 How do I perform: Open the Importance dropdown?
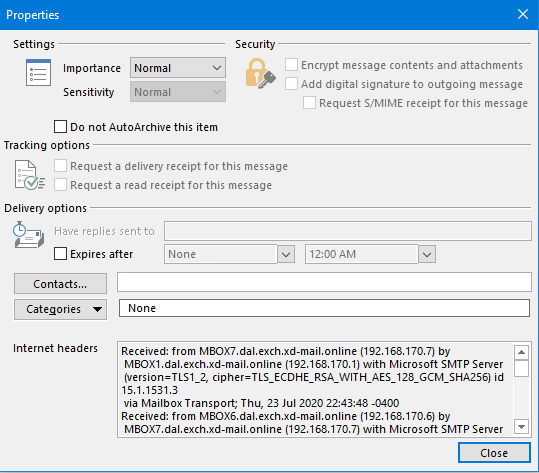click(178, 68)
